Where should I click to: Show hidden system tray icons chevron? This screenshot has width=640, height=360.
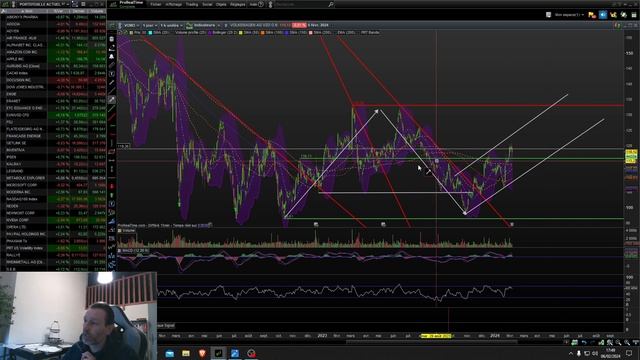[x=571, y=353]
